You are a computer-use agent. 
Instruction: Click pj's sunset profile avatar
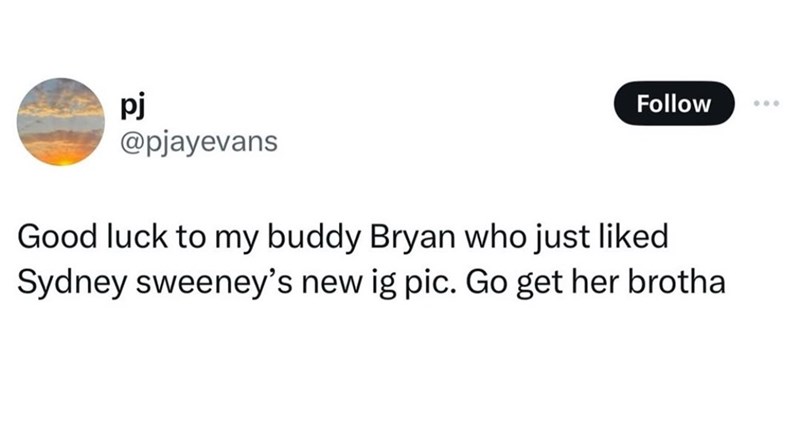coord(64,124)
